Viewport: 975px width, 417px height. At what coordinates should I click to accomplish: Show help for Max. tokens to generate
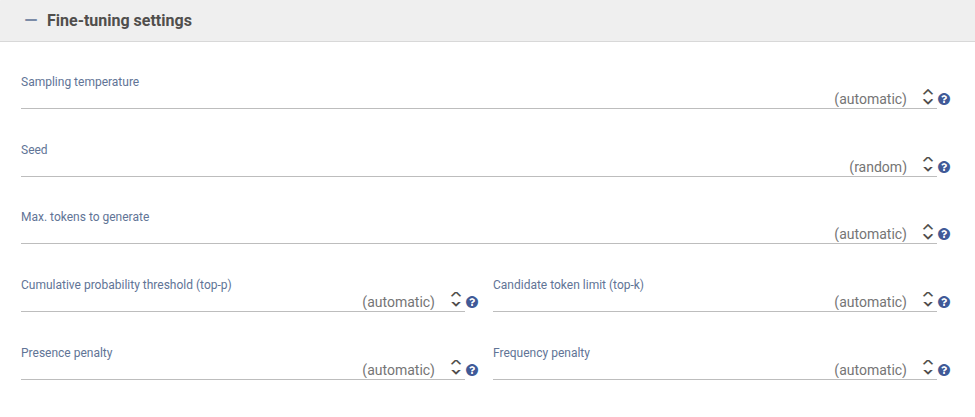pos(944,235)
